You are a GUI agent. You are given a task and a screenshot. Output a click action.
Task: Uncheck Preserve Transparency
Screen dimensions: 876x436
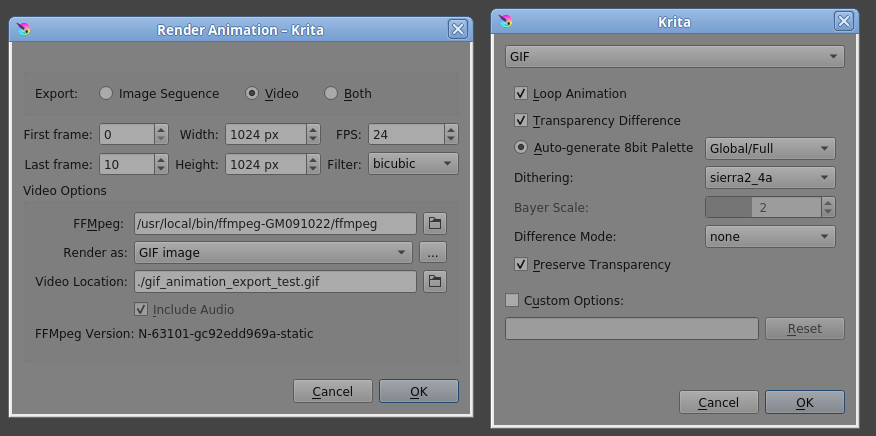tap(520, 265)
